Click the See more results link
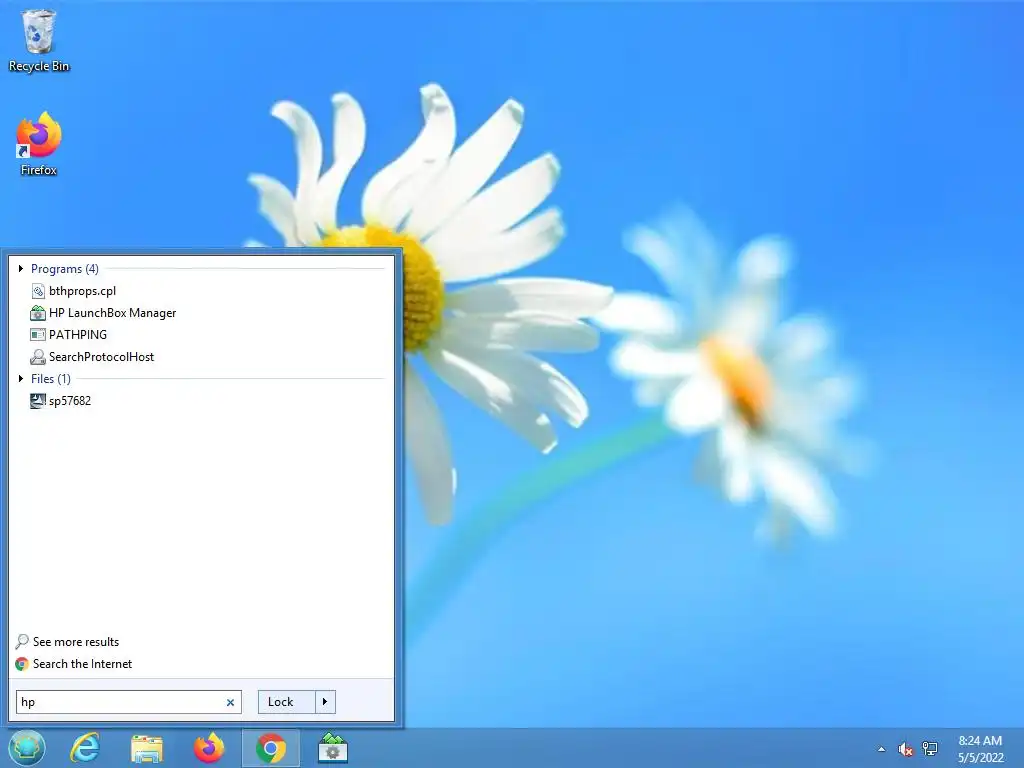Screen dimensions: 1024x768 pos(76,641)
